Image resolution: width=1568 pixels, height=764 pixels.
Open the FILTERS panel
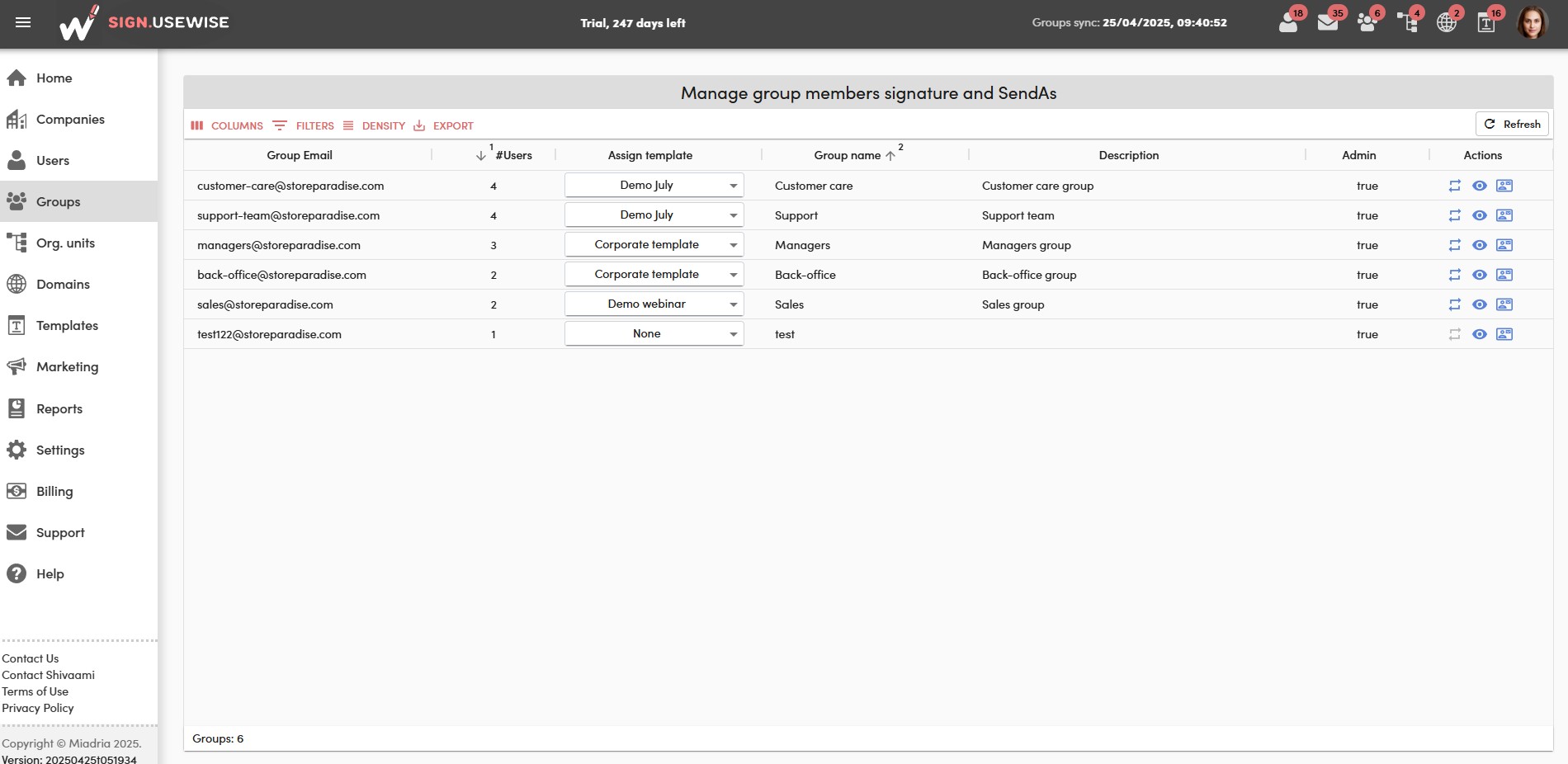coord(304,125)
